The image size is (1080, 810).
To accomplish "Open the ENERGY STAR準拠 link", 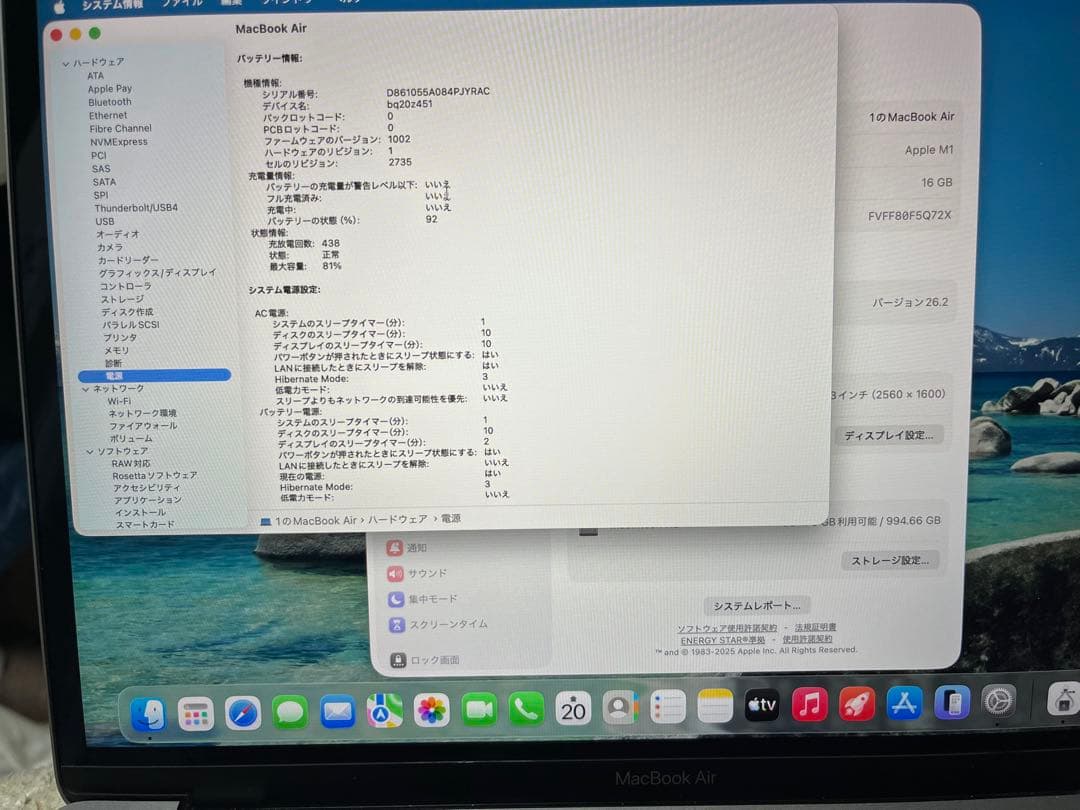I will tap(723, 641).
